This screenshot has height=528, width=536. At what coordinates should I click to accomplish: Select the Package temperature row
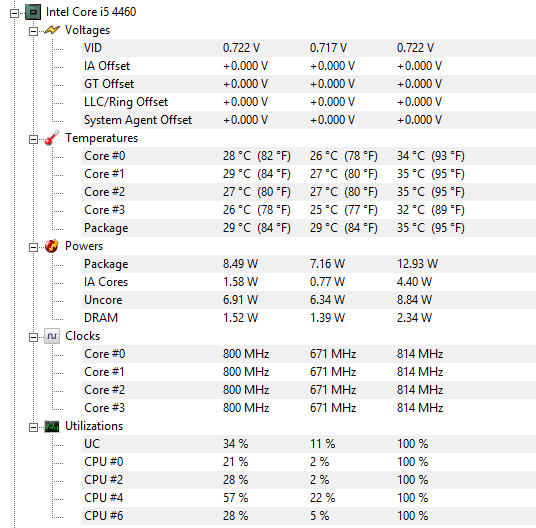(309, 228)
